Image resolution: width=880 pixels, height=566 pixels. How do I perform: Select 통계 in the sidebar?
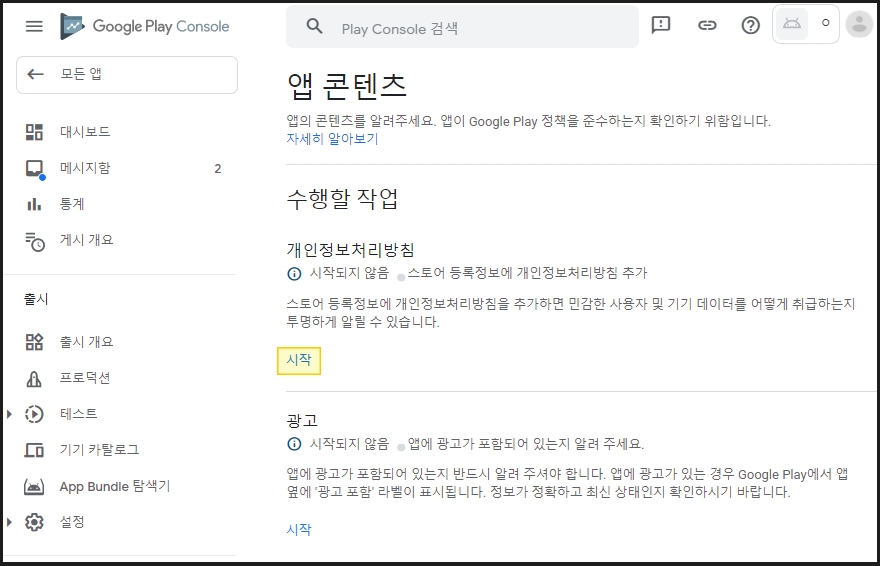click(72, 204)
